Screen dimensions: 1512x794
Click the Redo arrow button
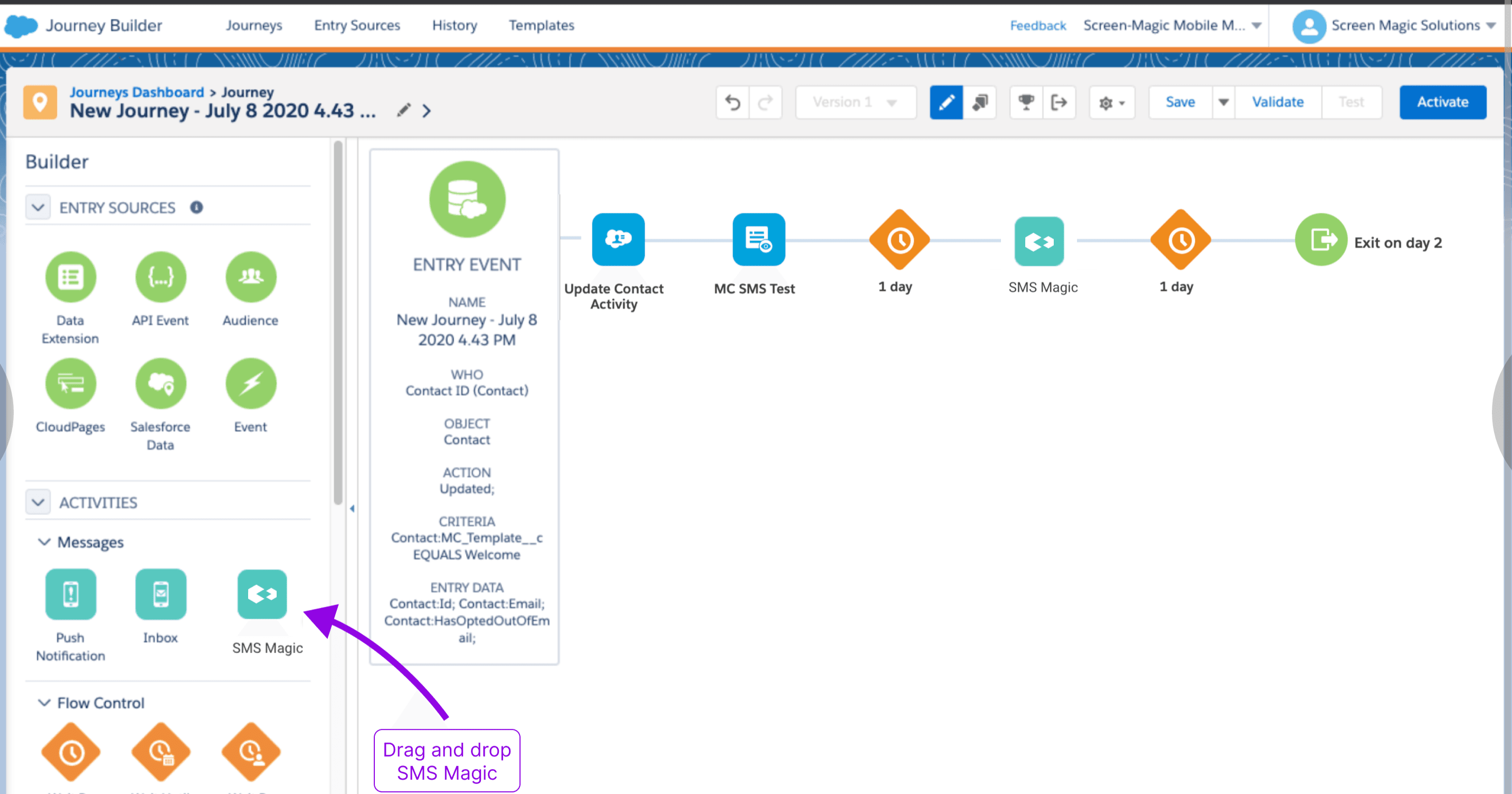point(766,103)
